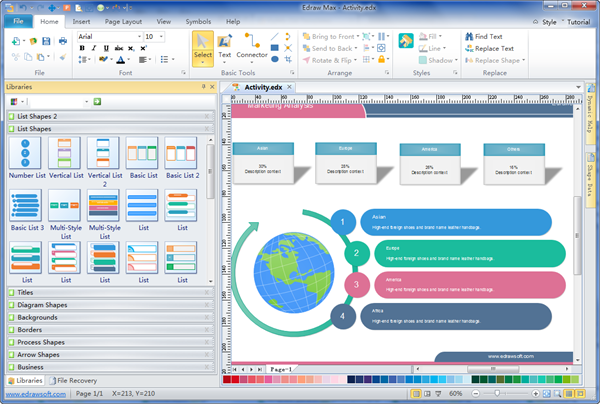Activate the Connector tool

(x=251, y=47)
